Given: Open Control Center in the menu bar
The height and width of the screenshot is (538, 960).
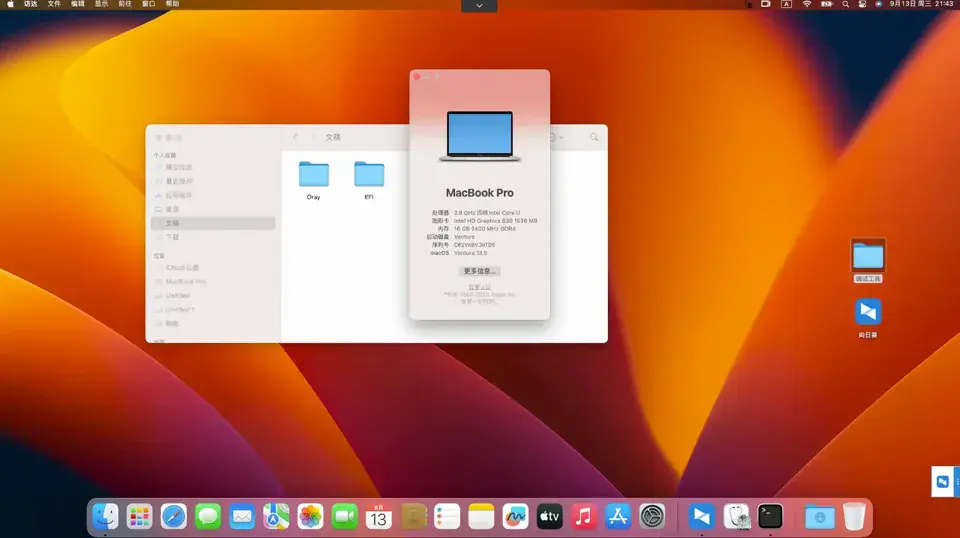Looking at the screenshot, I should tap(862, 4).
